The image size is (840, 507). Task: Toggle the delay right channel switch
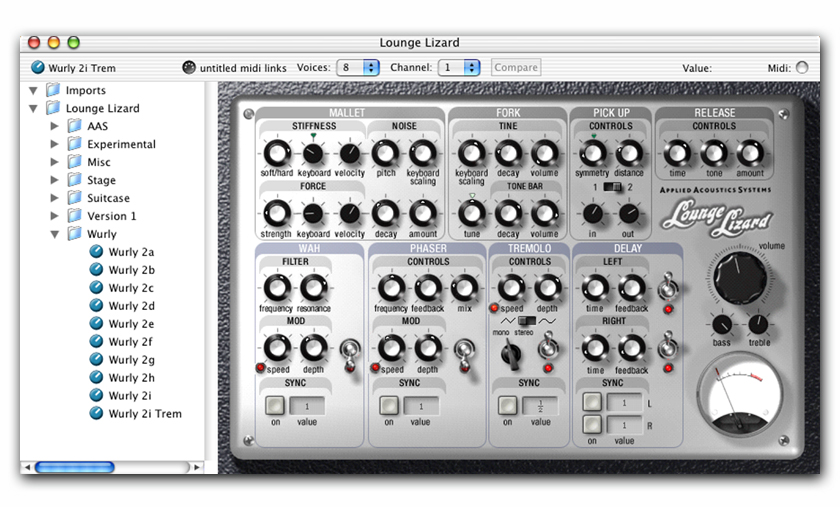[668, 346]
